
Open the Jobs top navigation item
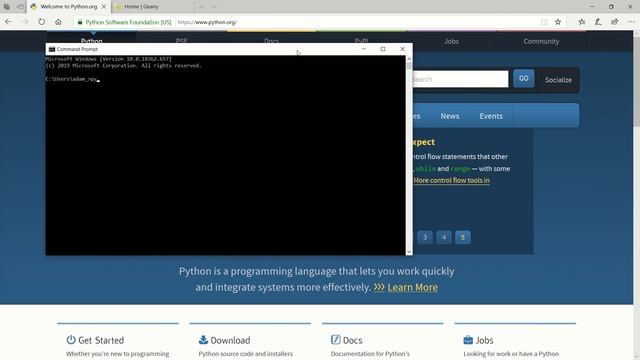(451, 41)
